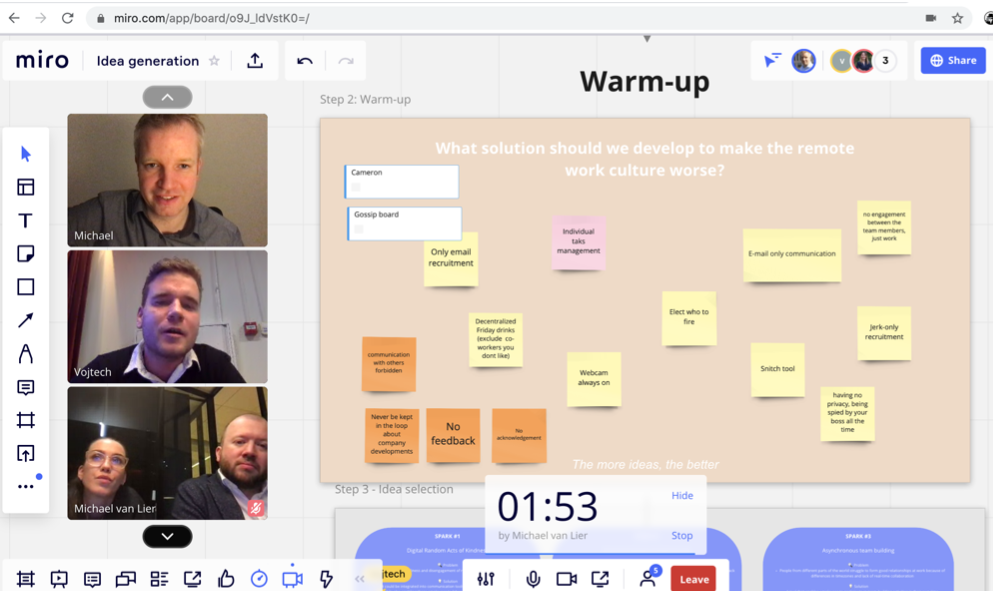Show previous video participants with up chevron

coord(167,97)
